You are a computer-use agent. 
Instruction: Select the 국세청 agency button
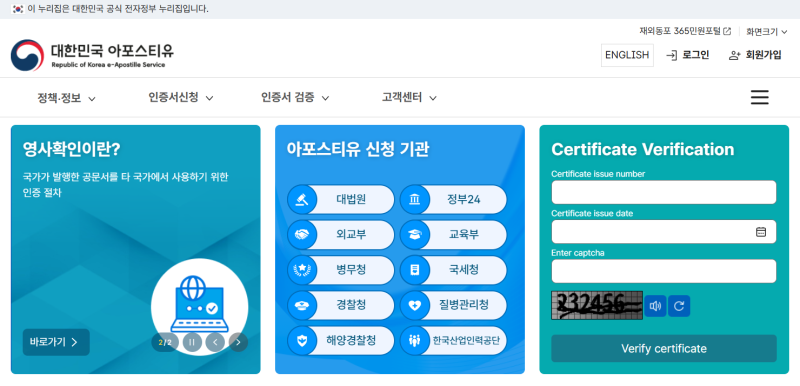pos(453,270)
